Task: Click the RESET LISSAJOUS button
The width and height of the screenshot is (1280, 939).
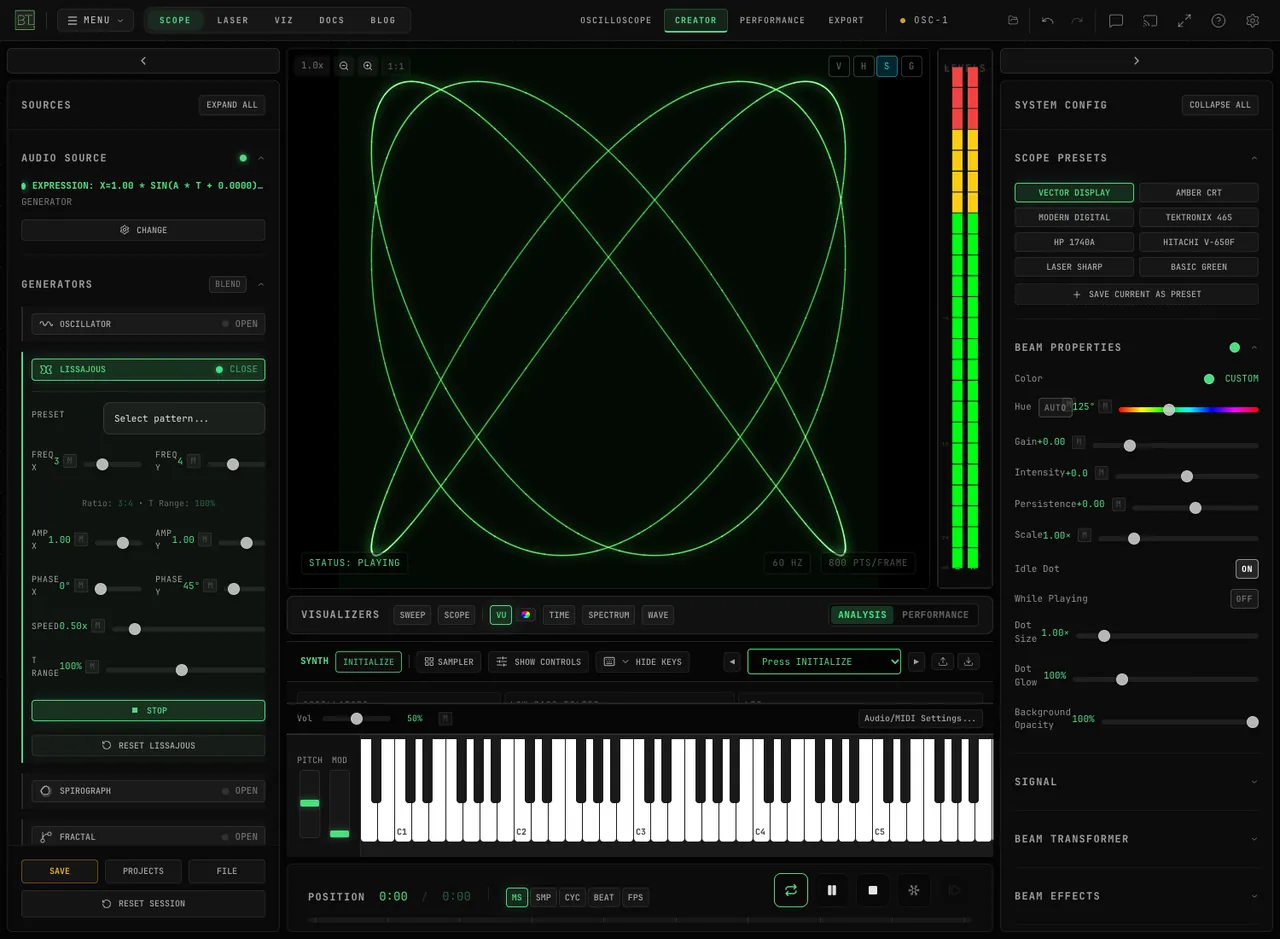Action: point(148,746)
